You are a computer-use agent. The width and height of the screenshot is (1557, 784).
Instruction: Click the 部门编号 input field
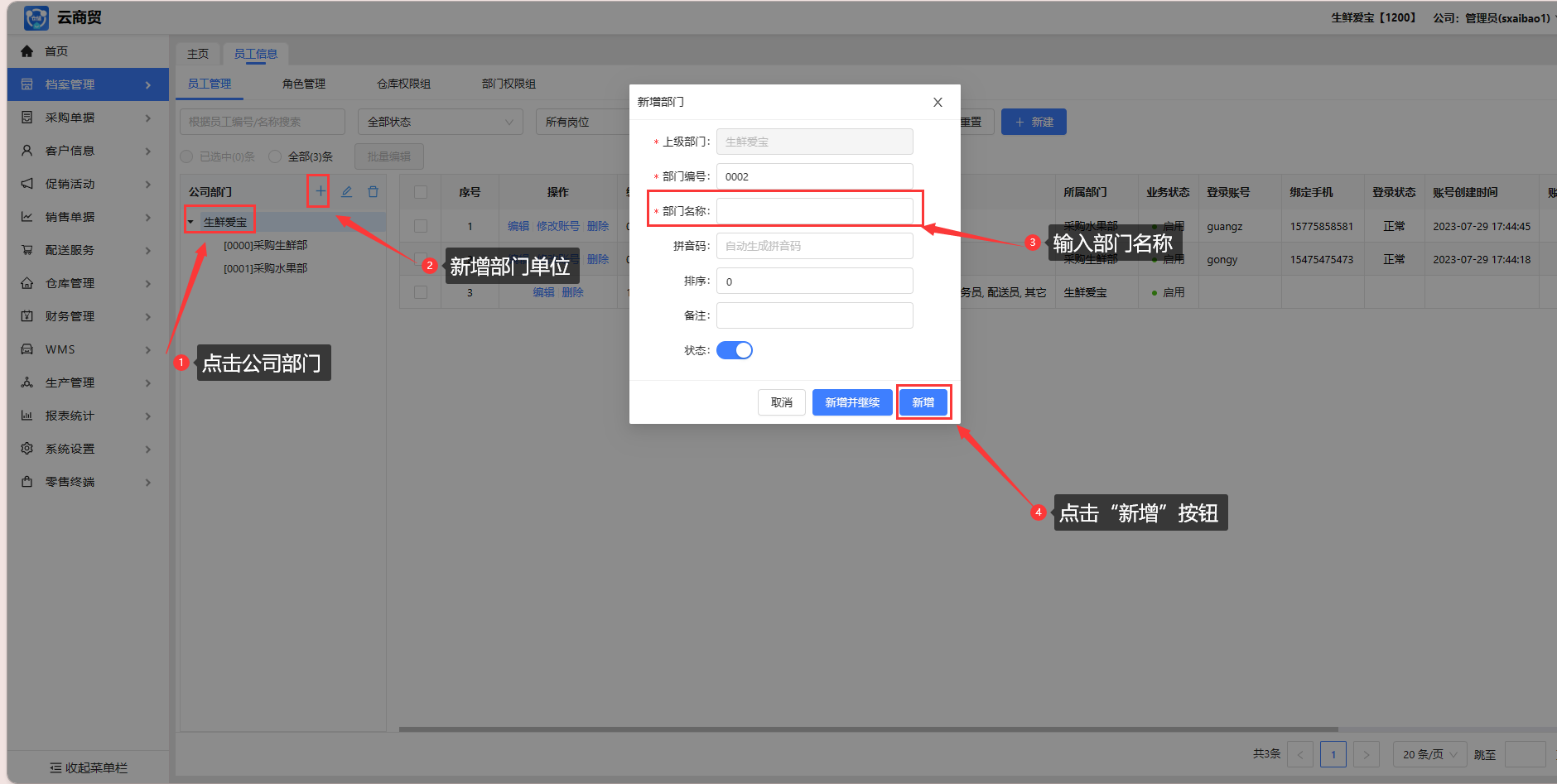[x=815, y=176]
